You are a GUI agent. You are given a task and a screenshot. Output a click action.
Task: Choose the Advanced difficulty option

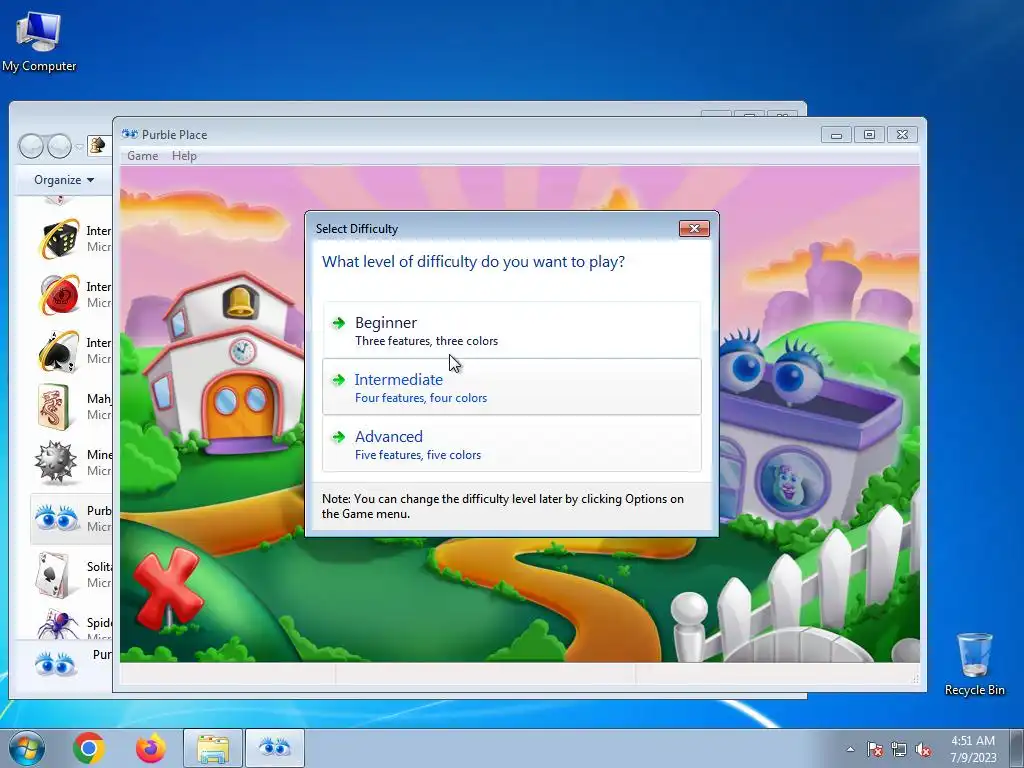coord(511,443)
